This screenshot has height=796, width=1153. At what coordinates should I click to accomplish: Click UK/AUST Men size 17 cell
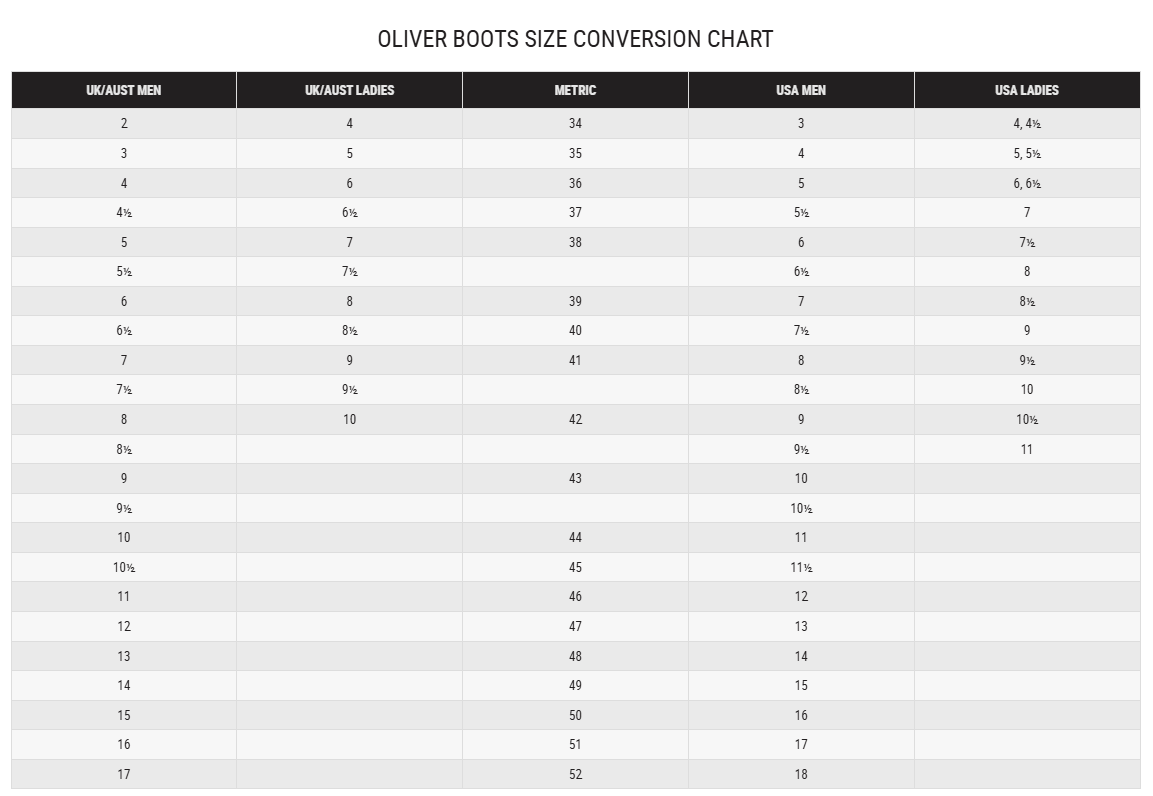point(124,774)
